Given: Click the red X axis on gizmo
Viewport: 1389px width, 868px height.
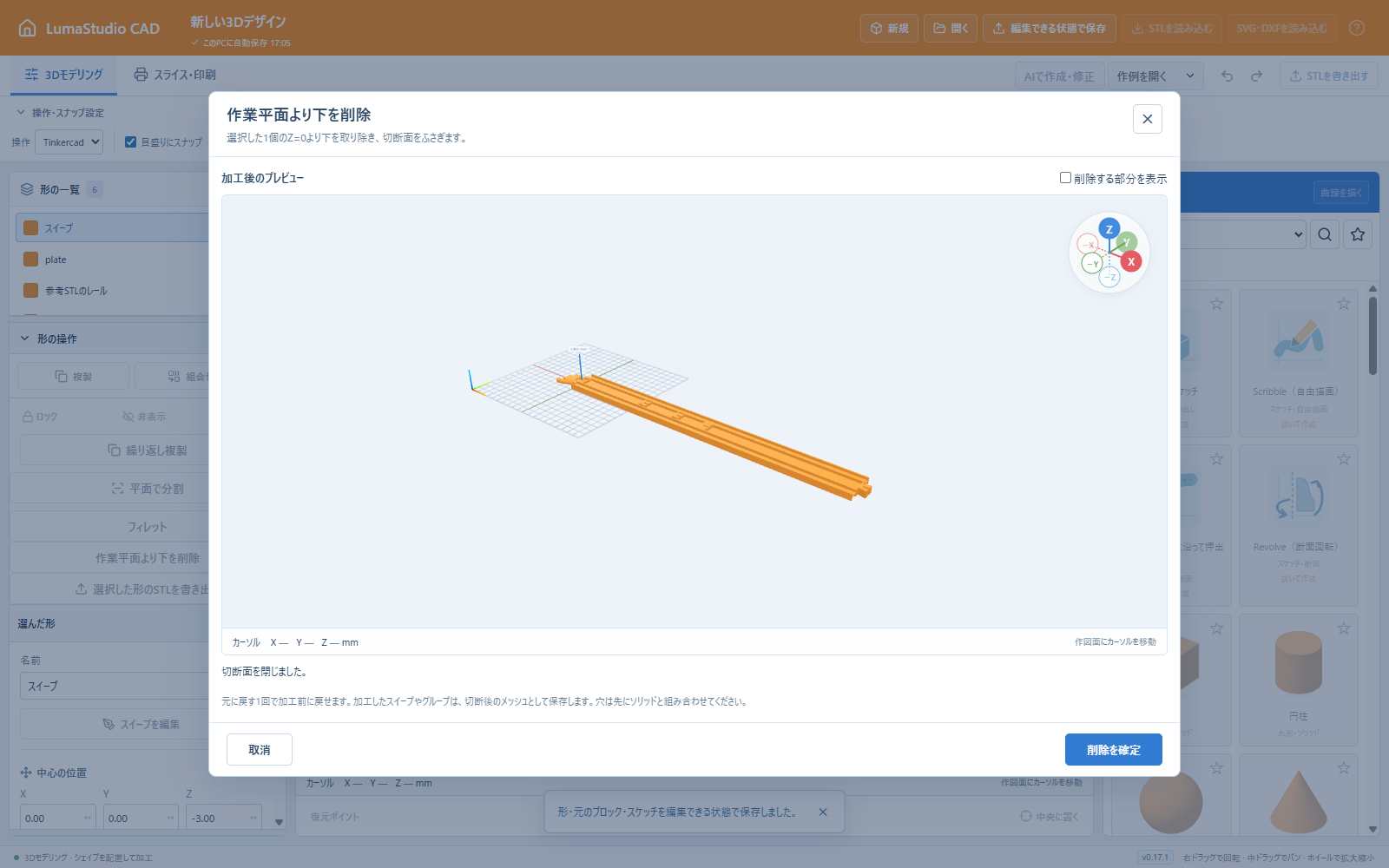Looking at the screenshot, I should pos(1130,261).
